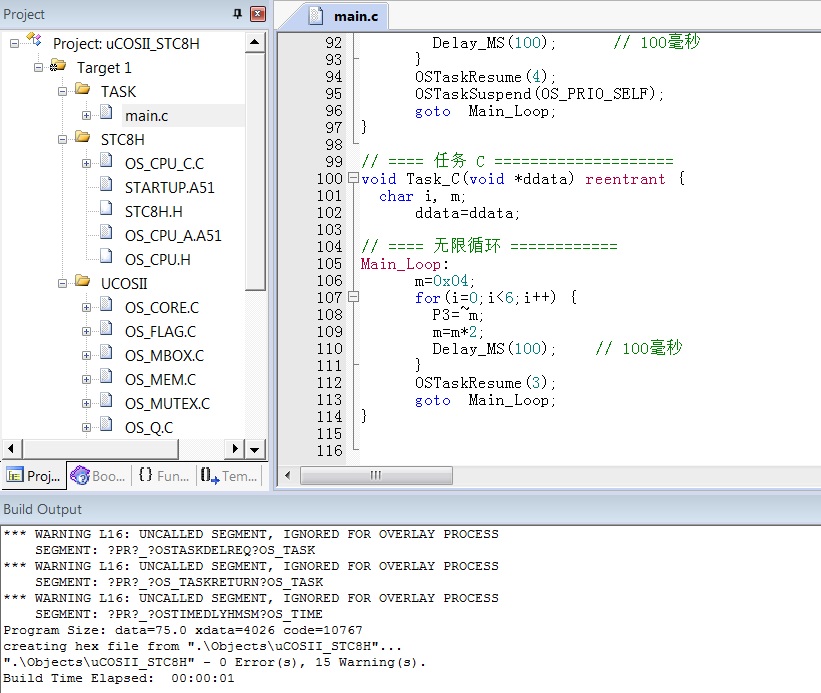Select STC8H.H header file entry
The height and width of the screenshot is (693, 821).
click(x=153, y=211)
